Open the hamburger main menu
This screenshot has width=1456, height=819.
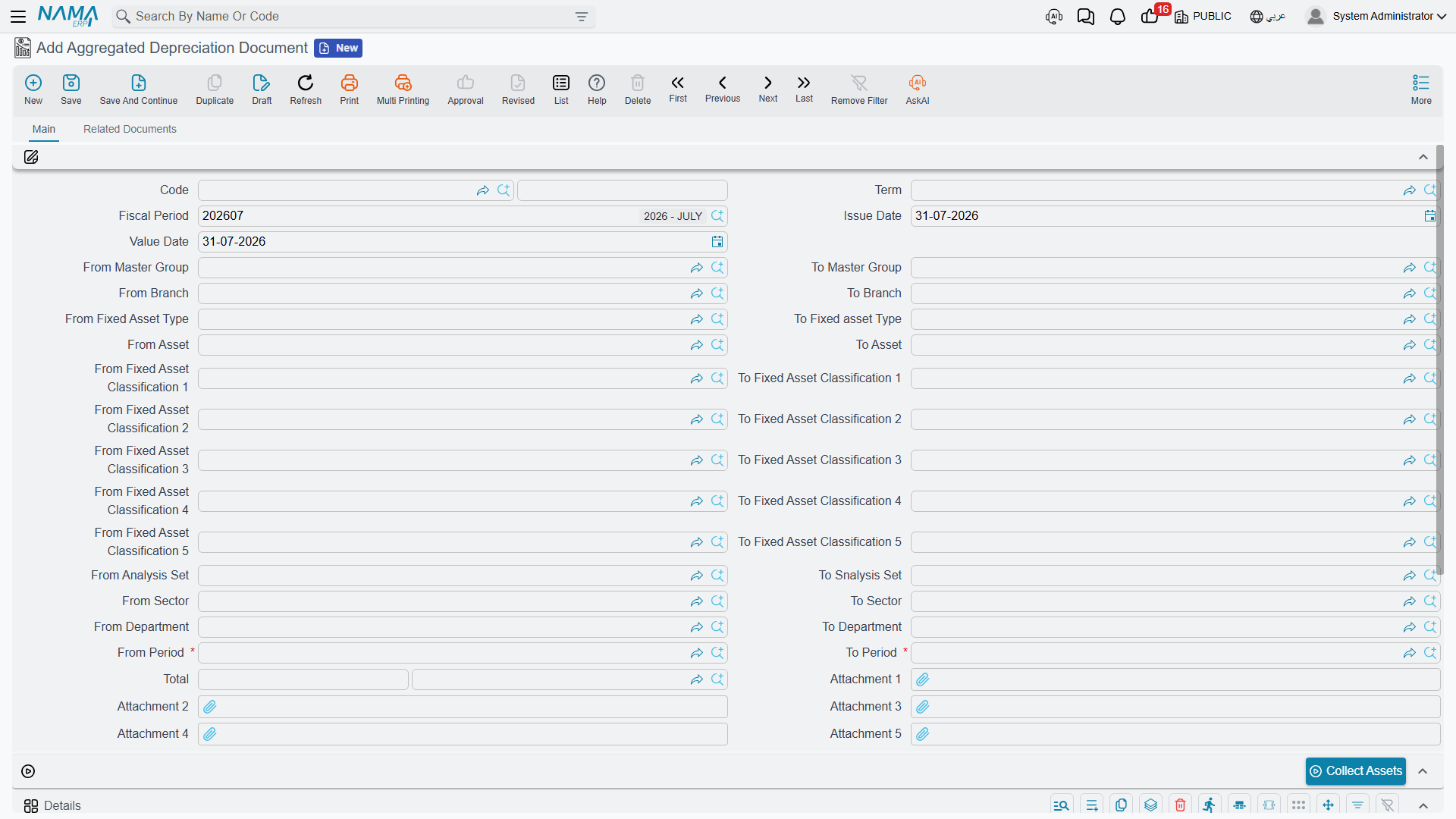[x=18, y=16]
